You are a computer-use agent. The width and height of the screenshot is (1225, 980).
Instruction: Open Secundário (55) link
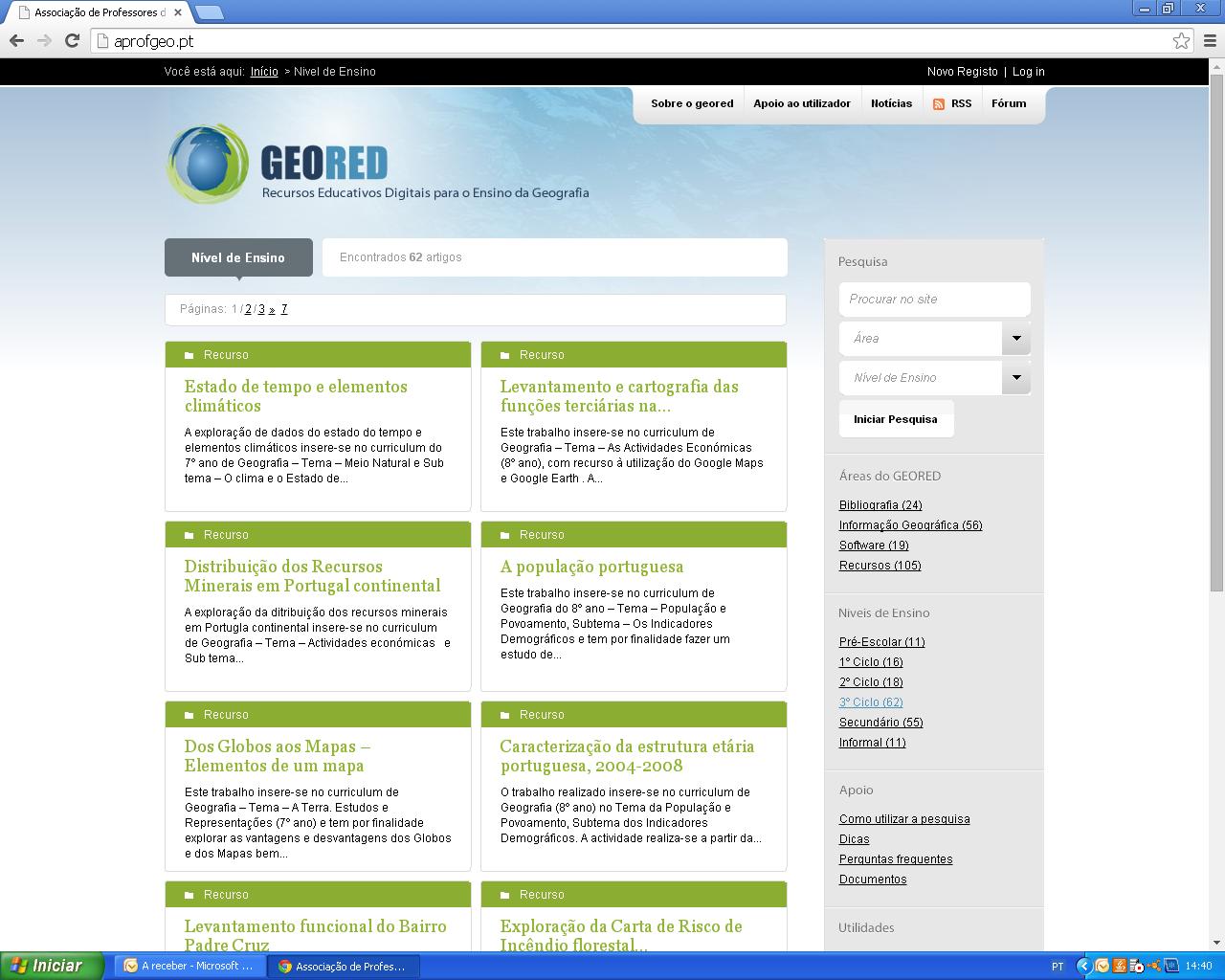pos(880,723)
